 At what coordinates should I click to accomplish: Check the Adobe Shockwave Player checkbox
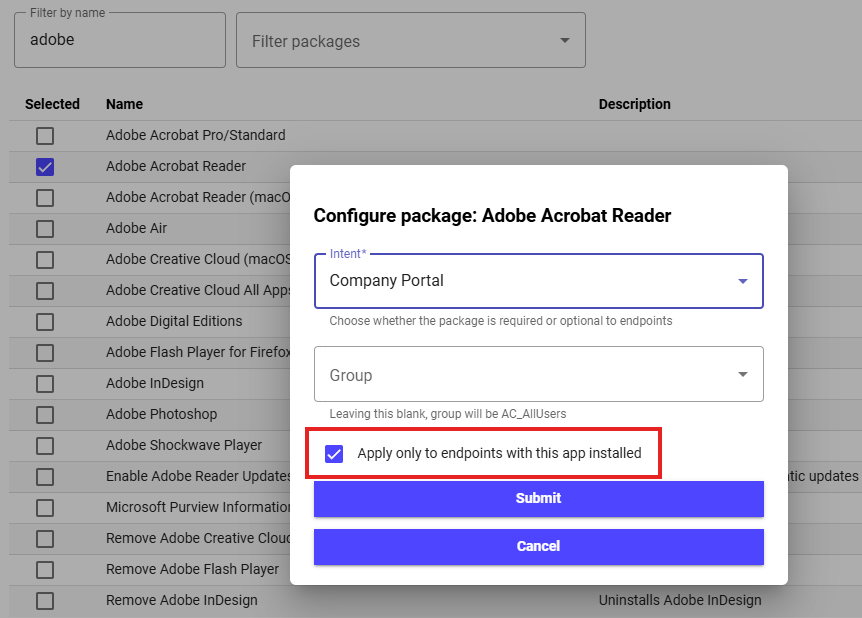point(45,446)
